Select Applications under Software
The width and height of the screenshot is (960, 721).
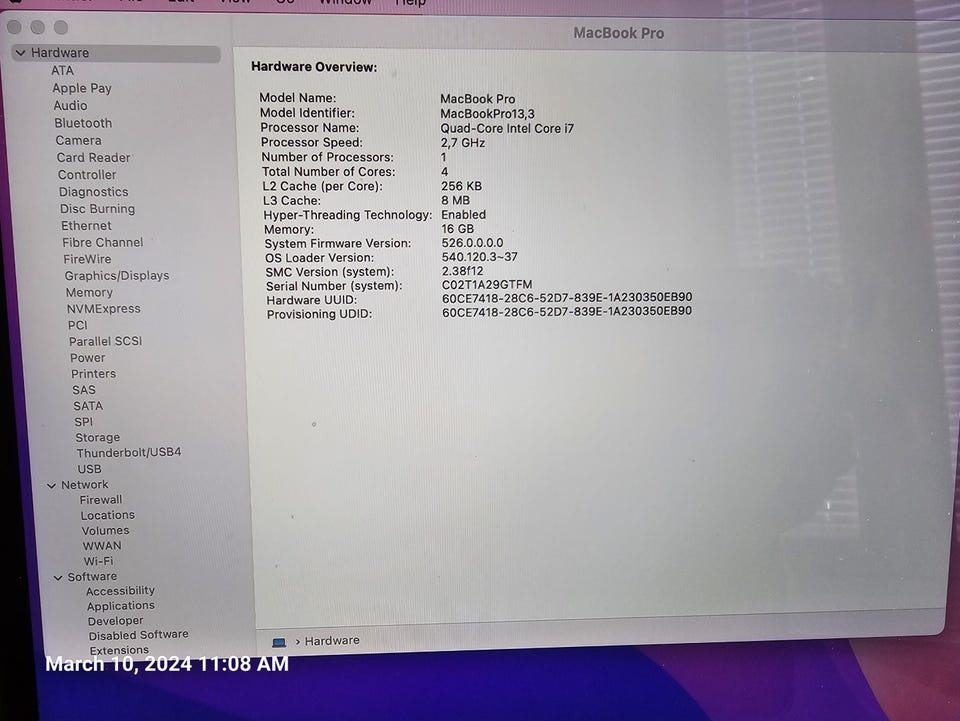pos(121,606)
